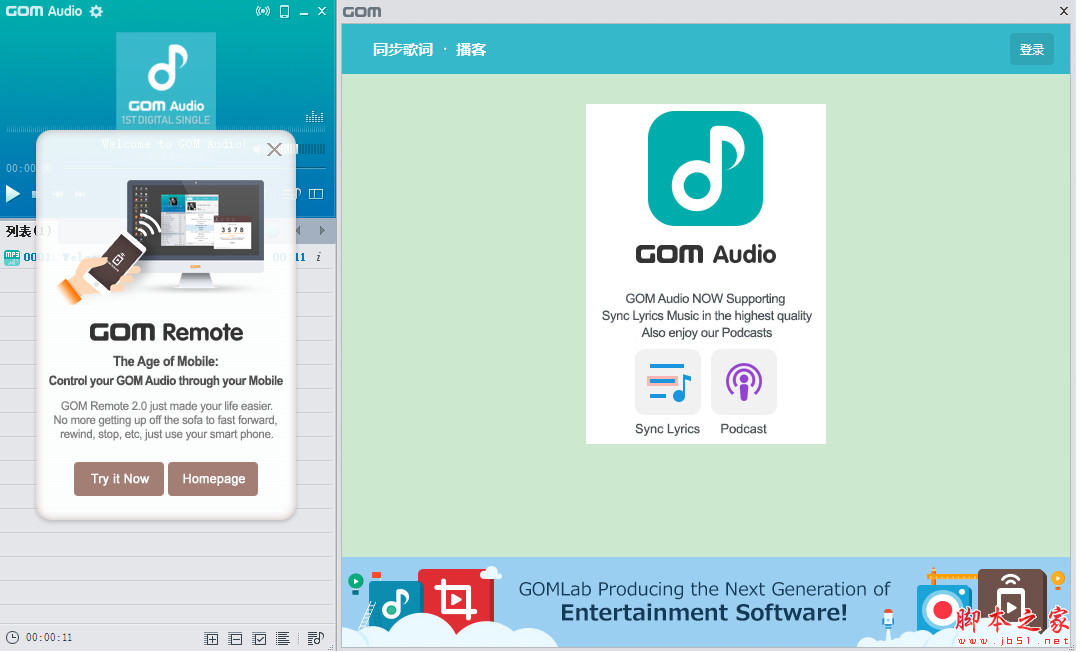The width and height of the screenshot is (1081, 652).
Task: Show info for the playlist track
Action: click(319, 257)
